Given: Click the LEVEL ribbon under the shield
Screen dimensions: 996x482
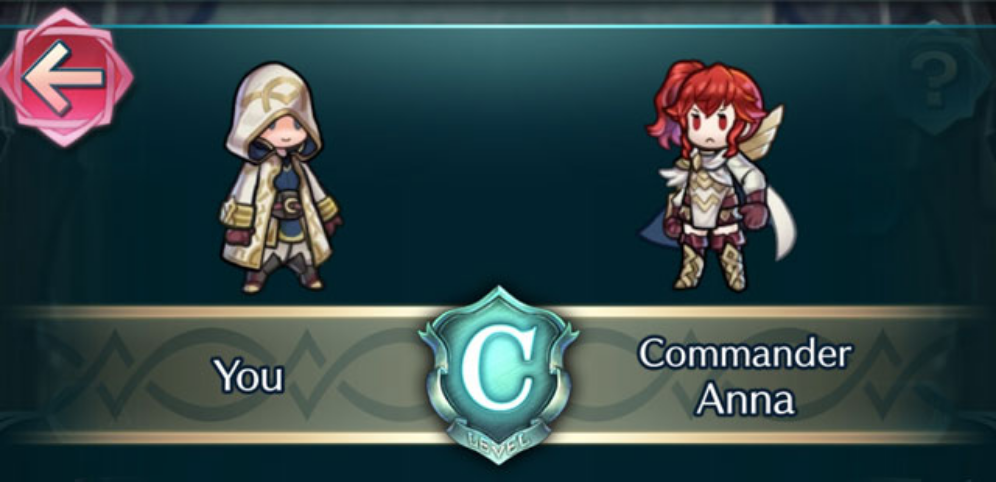Looking at the screenshot, I should pyautogui.click(x=497, y=437).
